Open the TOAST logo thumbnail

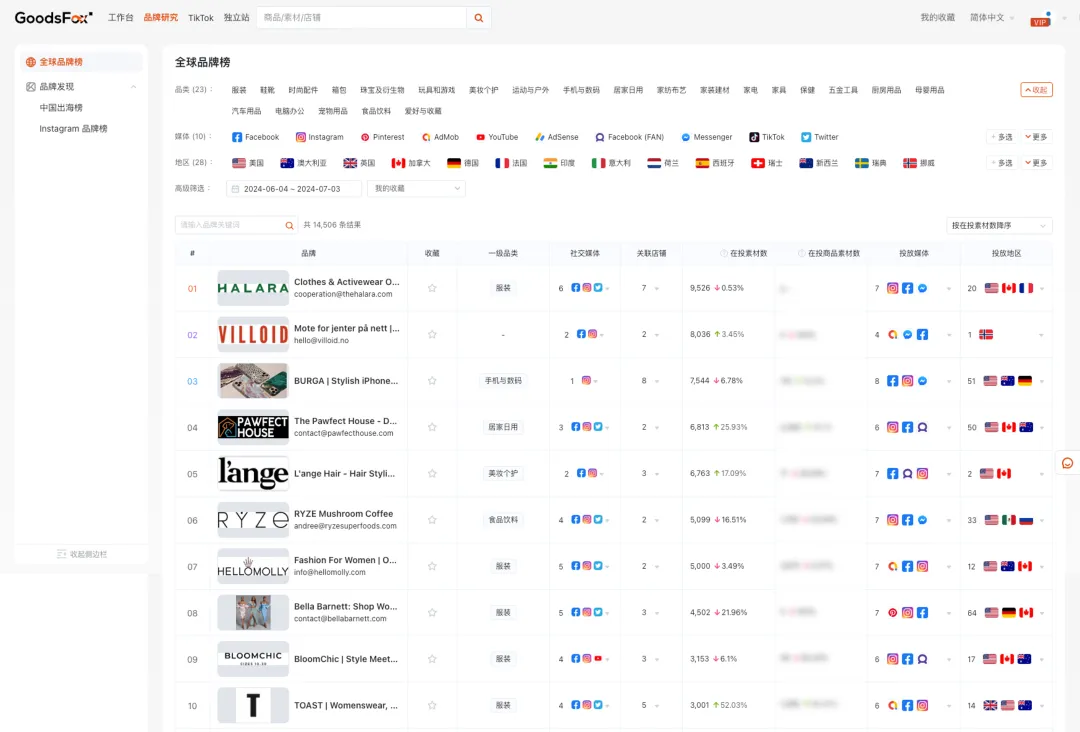tap(253, 705)
